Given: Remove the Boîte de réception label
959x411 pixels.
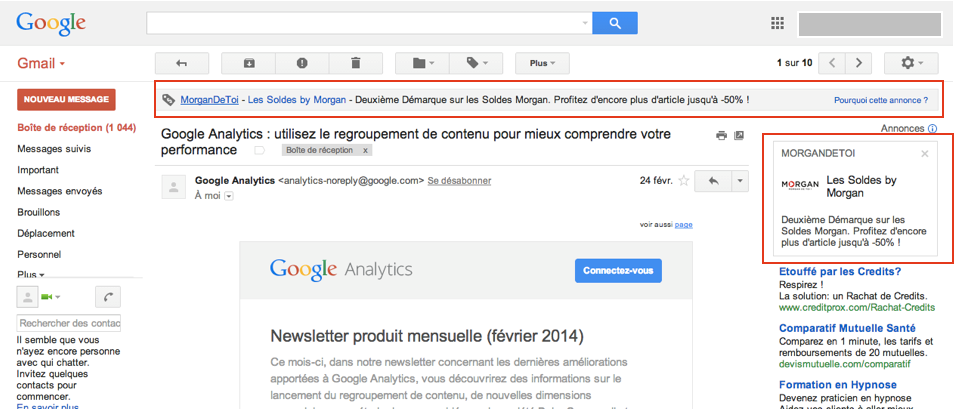Looking at the screenshot, I should [x=366, y=151].
